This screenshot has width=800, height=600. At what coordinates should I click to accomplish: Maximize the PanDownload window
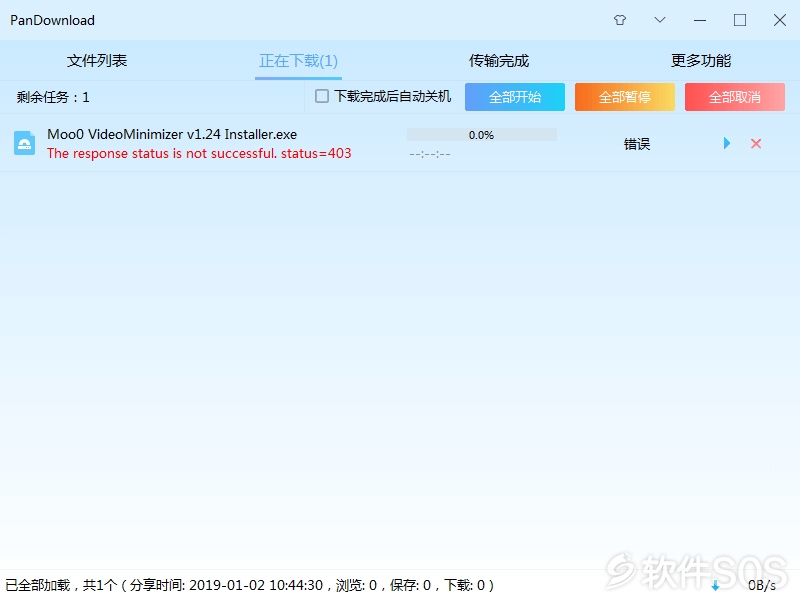pos(740,20)
